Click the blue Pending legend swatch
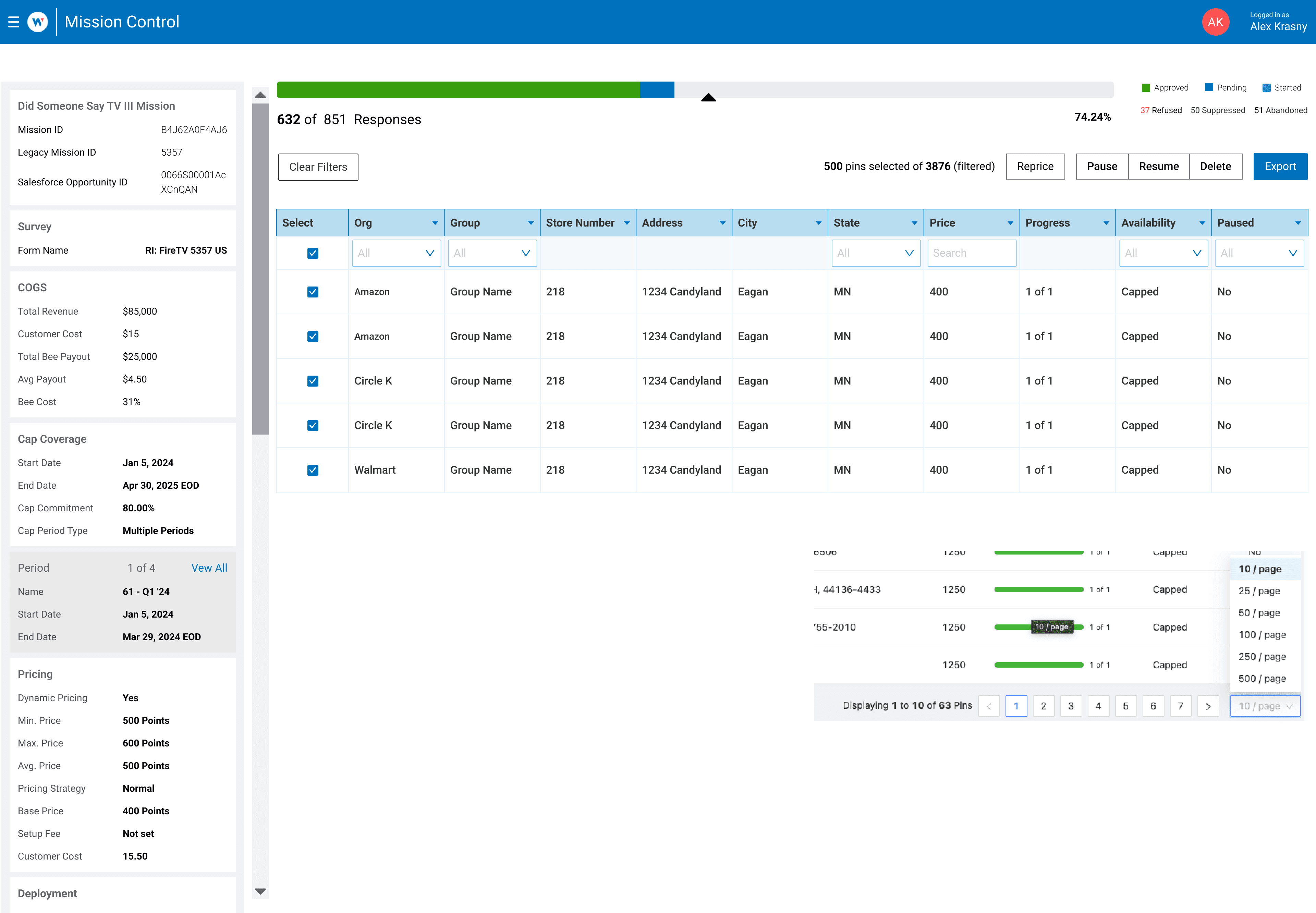 [x=1209, y=87]
